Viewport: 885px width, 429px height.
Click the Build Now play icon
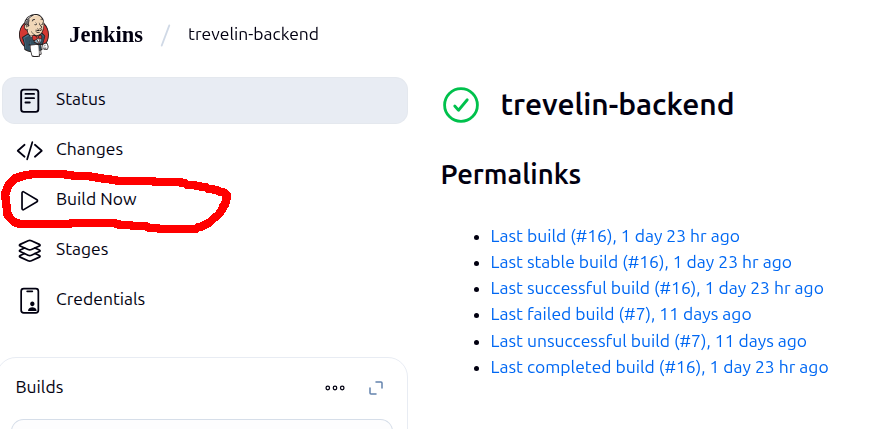tap(30, 200)
